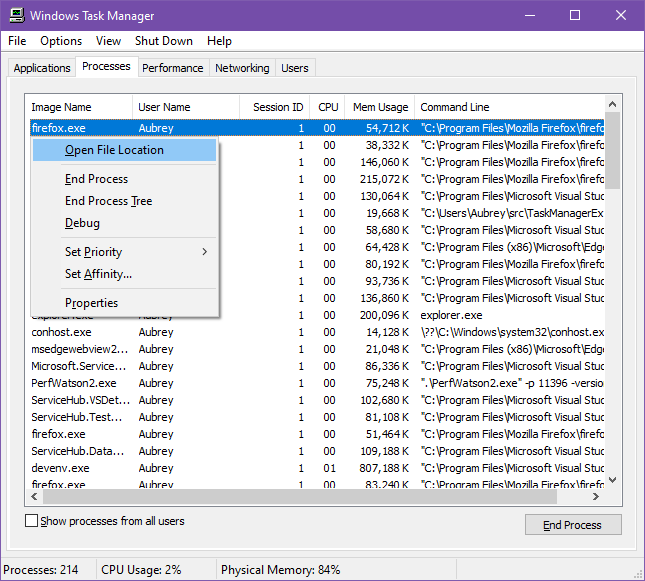The image size is (645, 581).
Task: Sort by CPU column header
Action: (x=327, y=107)
